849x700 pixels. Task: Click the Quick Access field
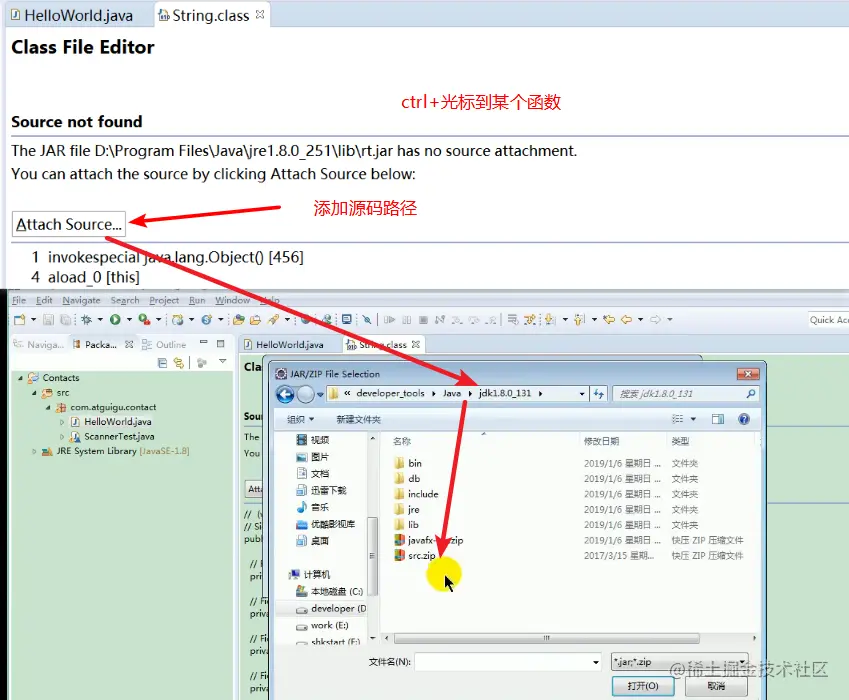pyautogui.click(x=828, y=320)
